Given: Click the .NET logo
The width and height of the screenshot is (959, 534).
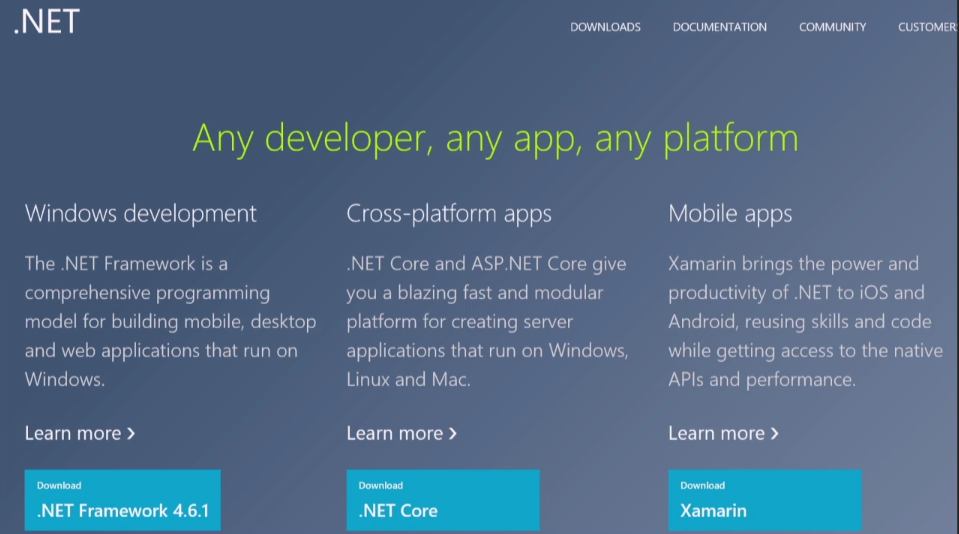Looking at the screenshot, I should (x=47, y=22).
